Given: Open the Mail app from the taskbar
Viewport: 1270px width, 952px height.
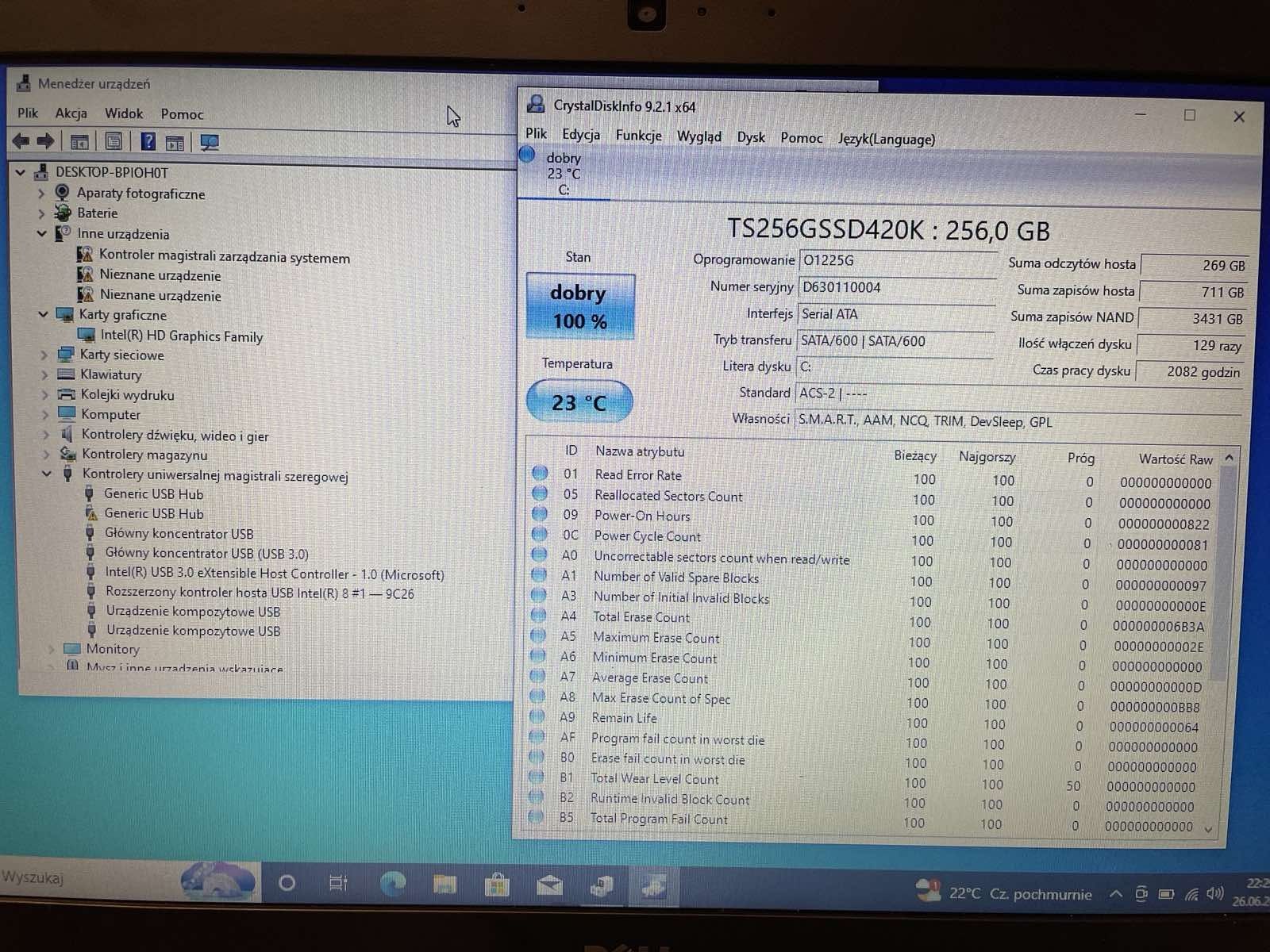Looking at the screenshot, I should (549, 885).
